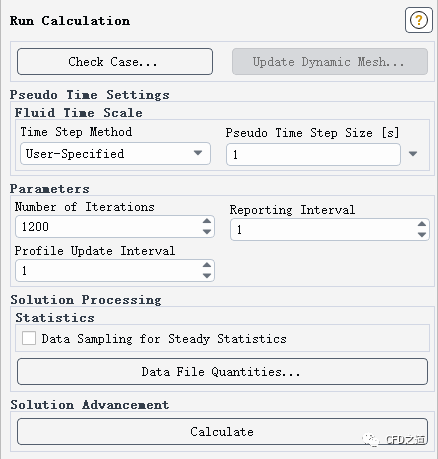This screenshot has width=438, height=459.
Task: Decrease Profile Update Interval with down arrow
Action: 207,276
